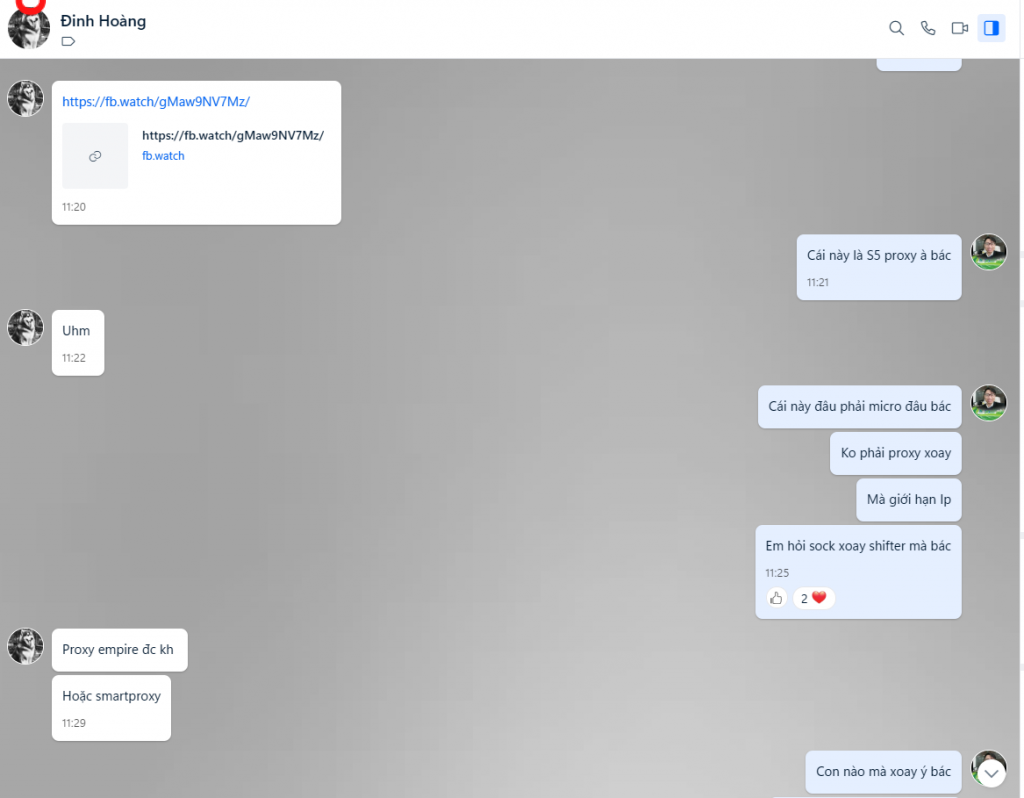The height and width of the screenshot is (798, 1024).
Task: Click the thumbs-up reaction button on message
Action: 776,598
